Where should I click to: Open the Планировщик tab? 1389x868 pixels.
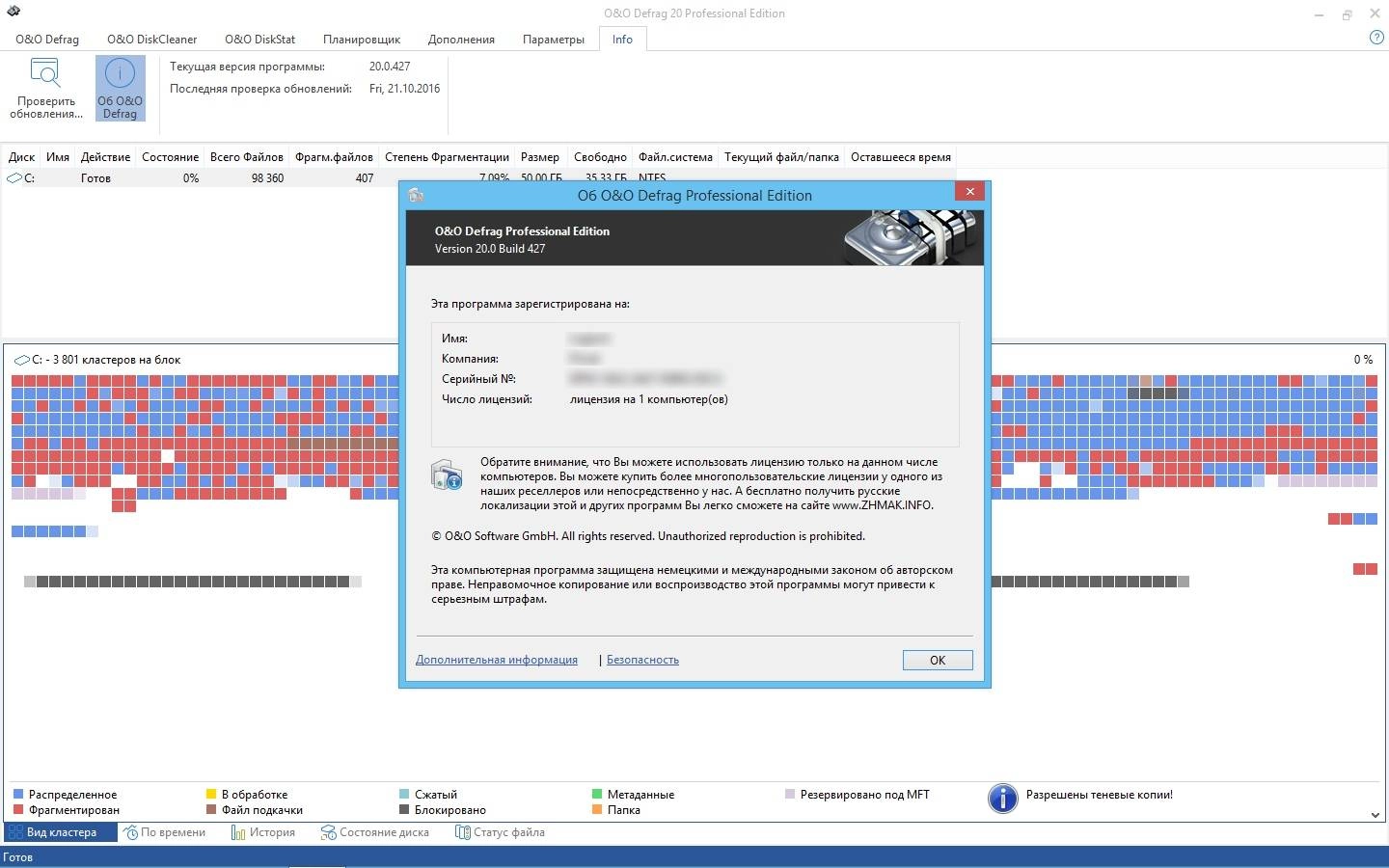[x=362, y=40]
